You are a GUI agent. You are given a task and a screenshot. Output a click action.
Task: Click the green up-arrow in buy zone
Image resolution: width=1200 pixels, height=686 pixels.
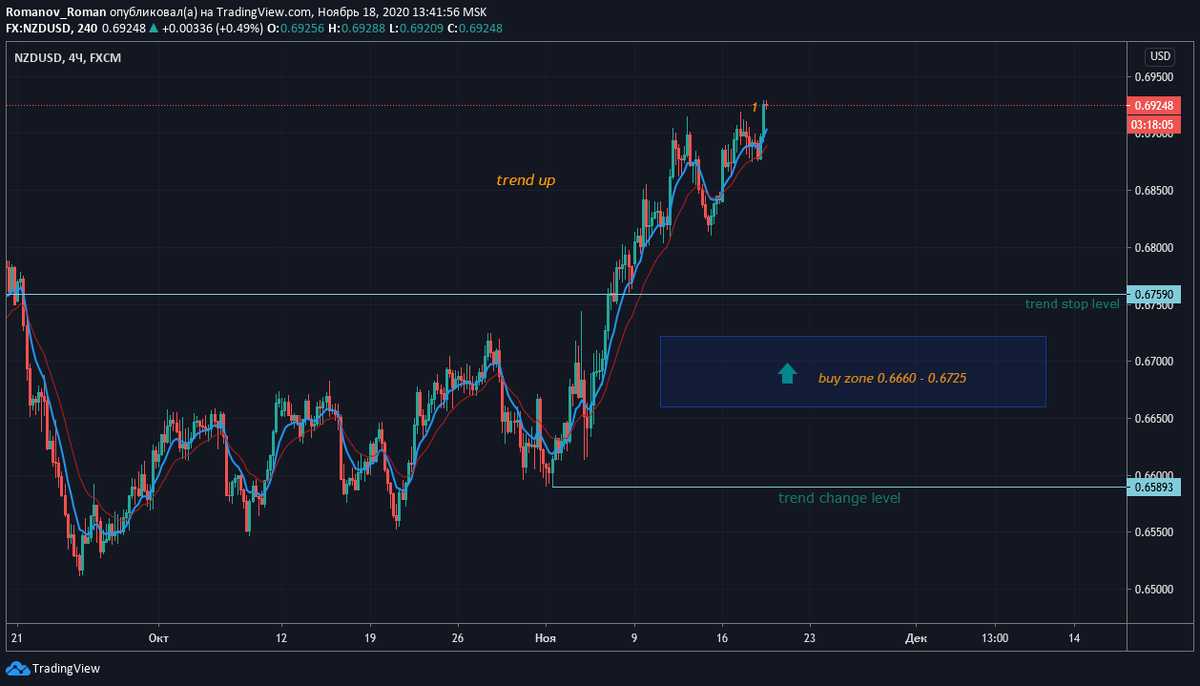[787, 374]
